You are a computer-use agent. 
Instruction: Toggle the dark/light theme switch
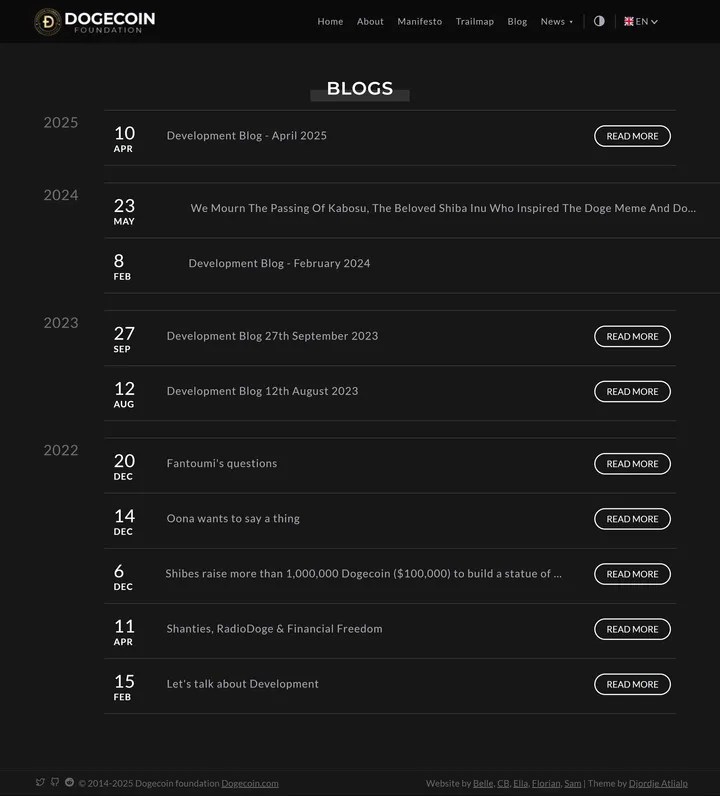(599, 21)
